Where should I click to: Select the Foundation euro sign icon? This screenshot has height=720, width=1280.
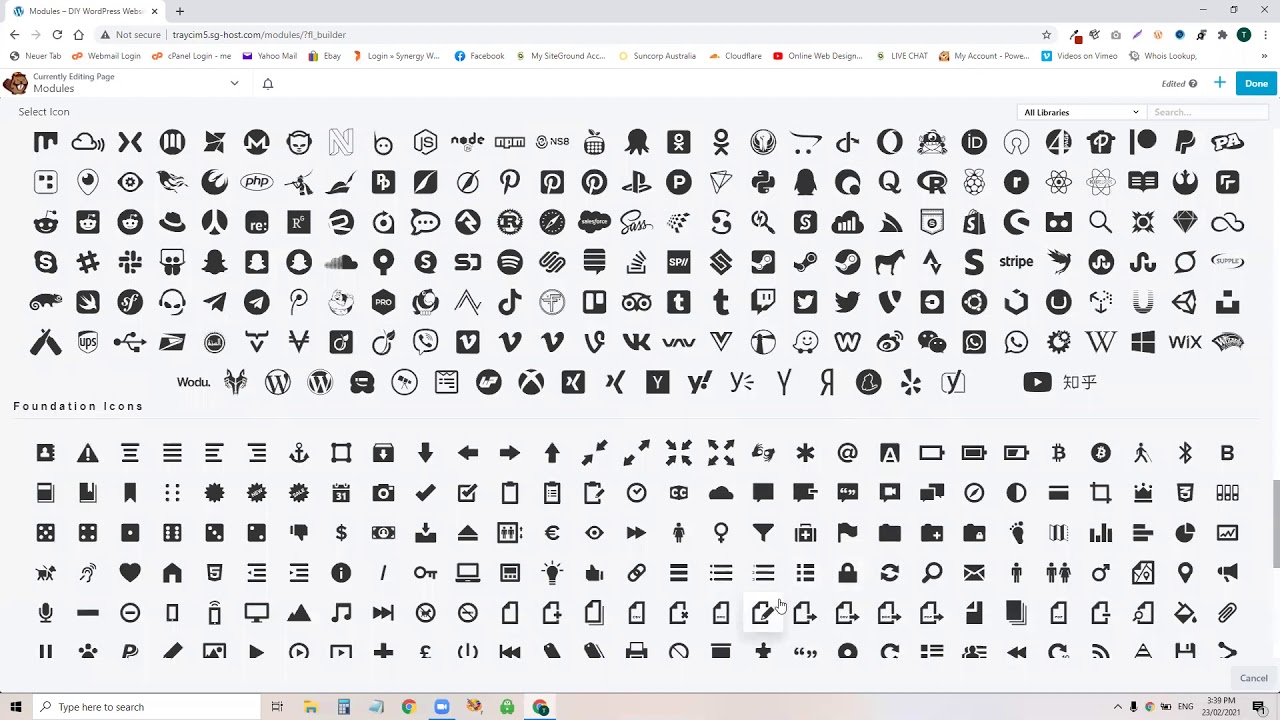[x=552, y=533]
